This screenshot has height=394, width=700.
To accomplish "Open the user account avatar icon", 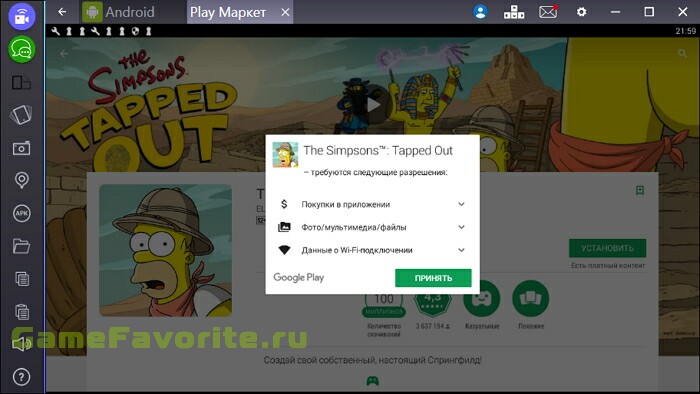I will coord(480,12).
